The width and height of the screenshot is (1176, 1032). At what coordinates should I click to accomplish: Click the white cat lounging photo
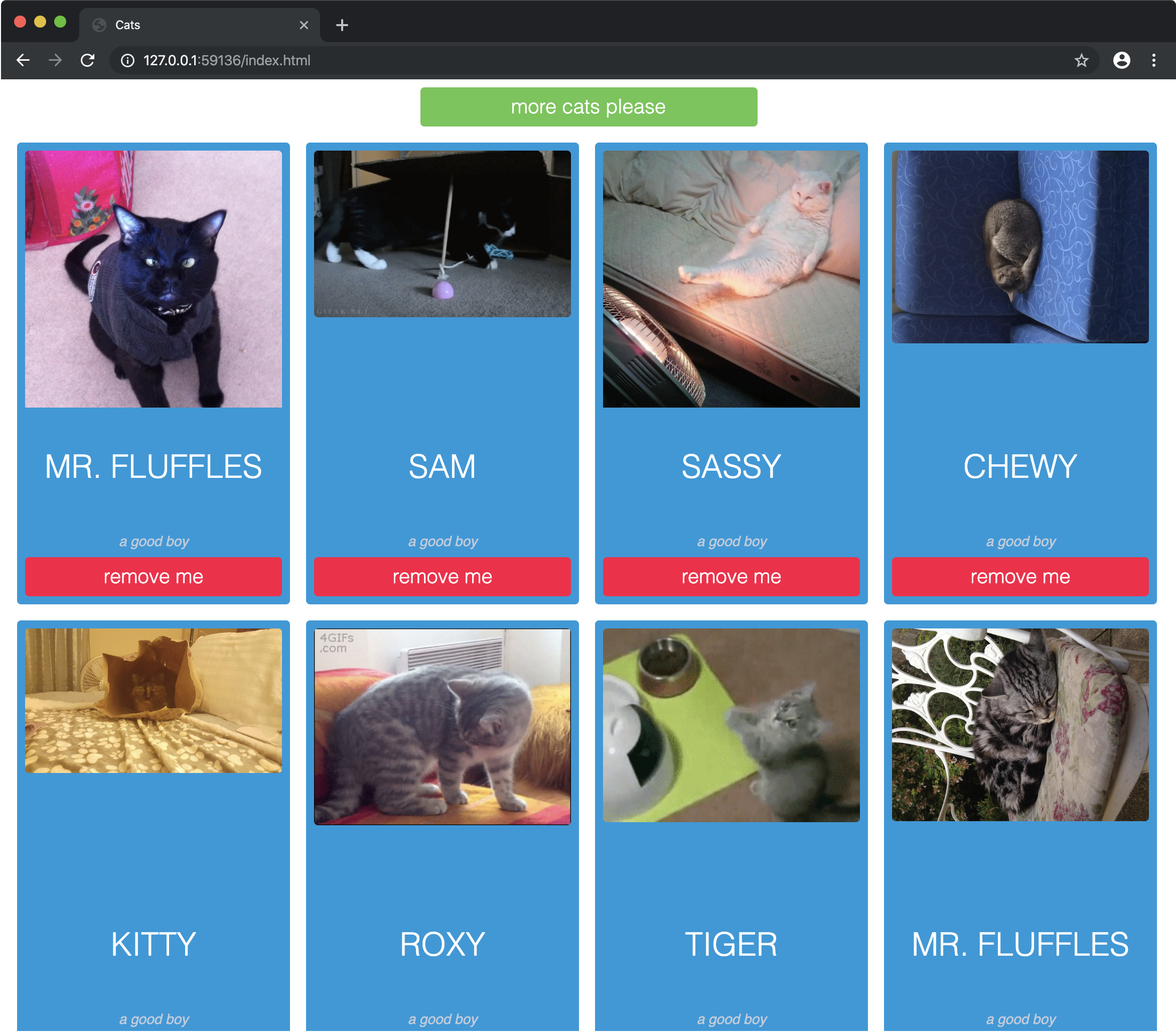(730, 279)
